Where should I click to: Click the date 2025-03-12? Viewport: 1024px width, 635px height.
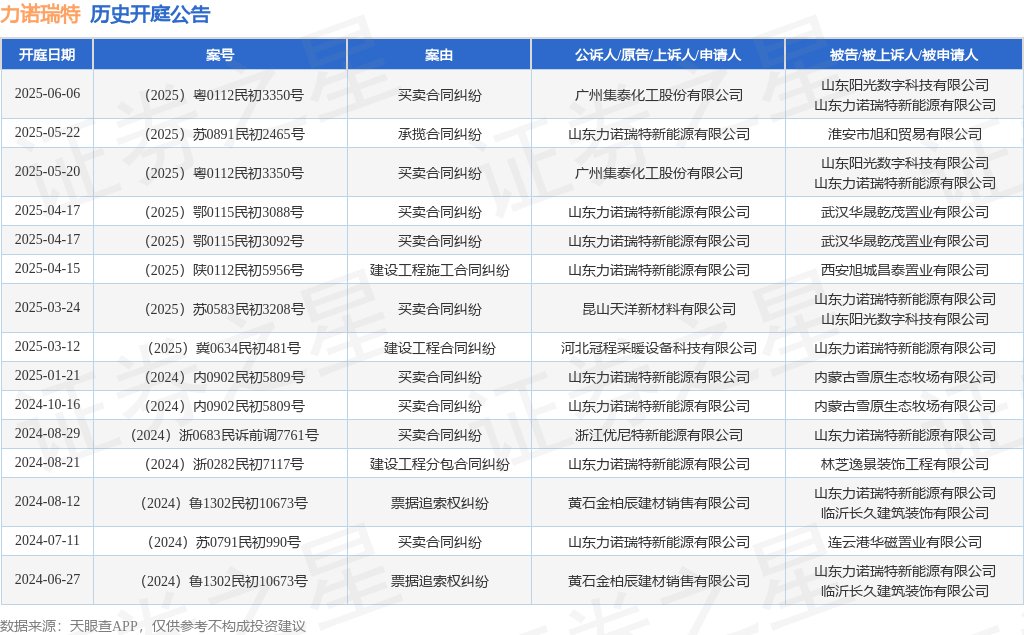pyautogui.click(x=47, y=346)
